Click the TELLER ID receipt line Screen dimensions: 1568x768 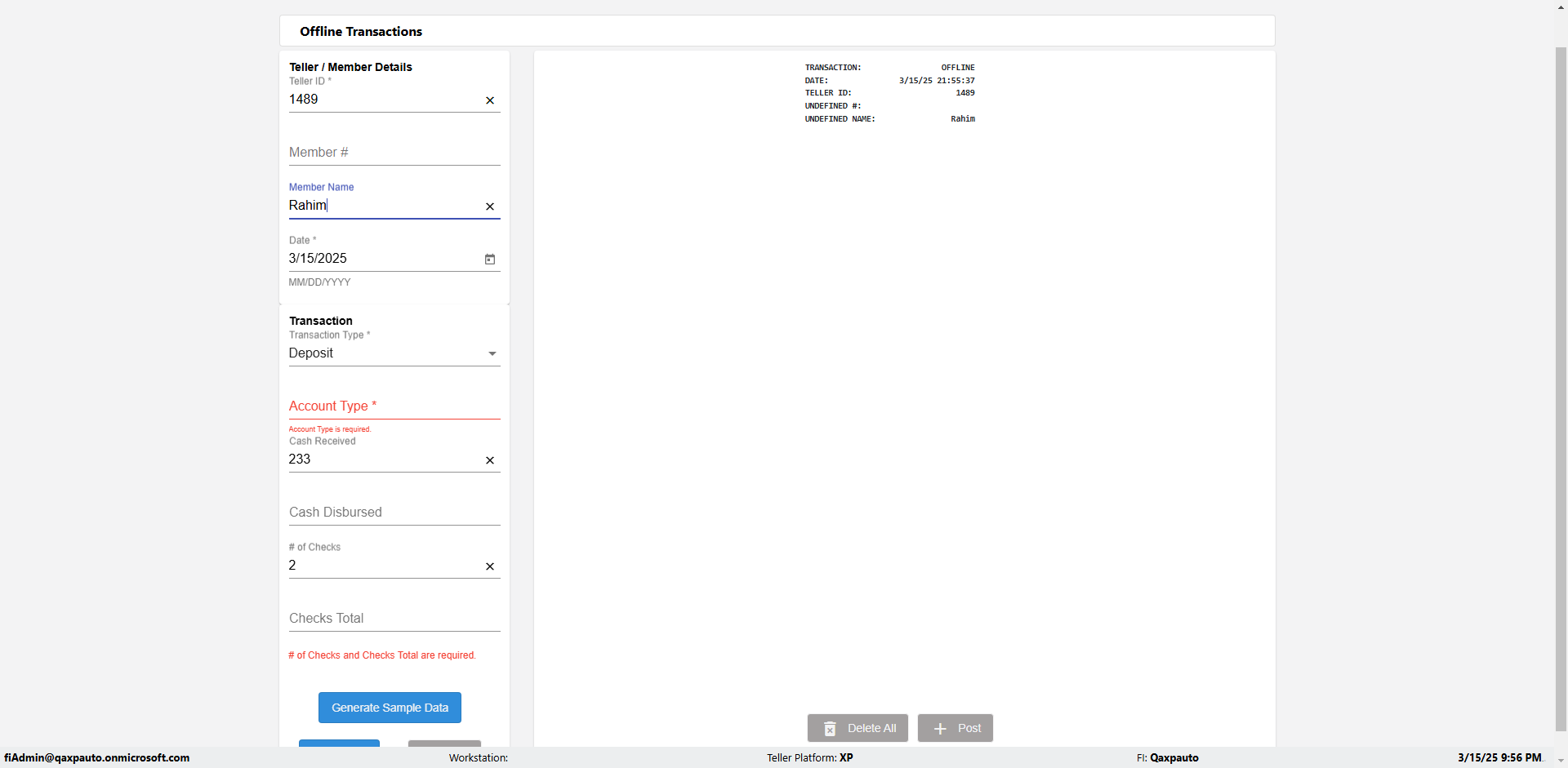[890, 93]
